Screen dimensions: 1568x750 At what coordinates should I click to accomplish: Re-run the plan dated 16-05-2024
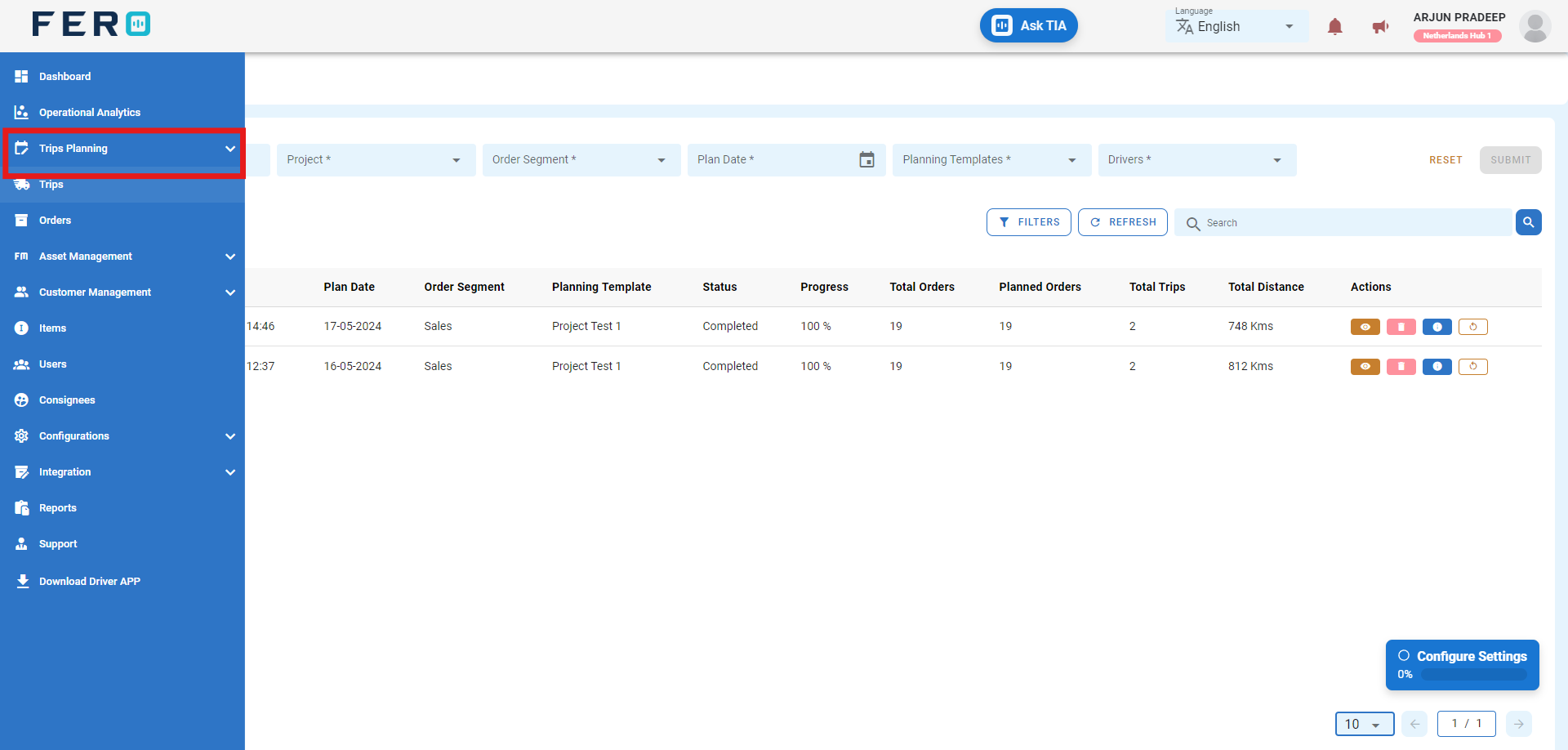pos(1472,367)
